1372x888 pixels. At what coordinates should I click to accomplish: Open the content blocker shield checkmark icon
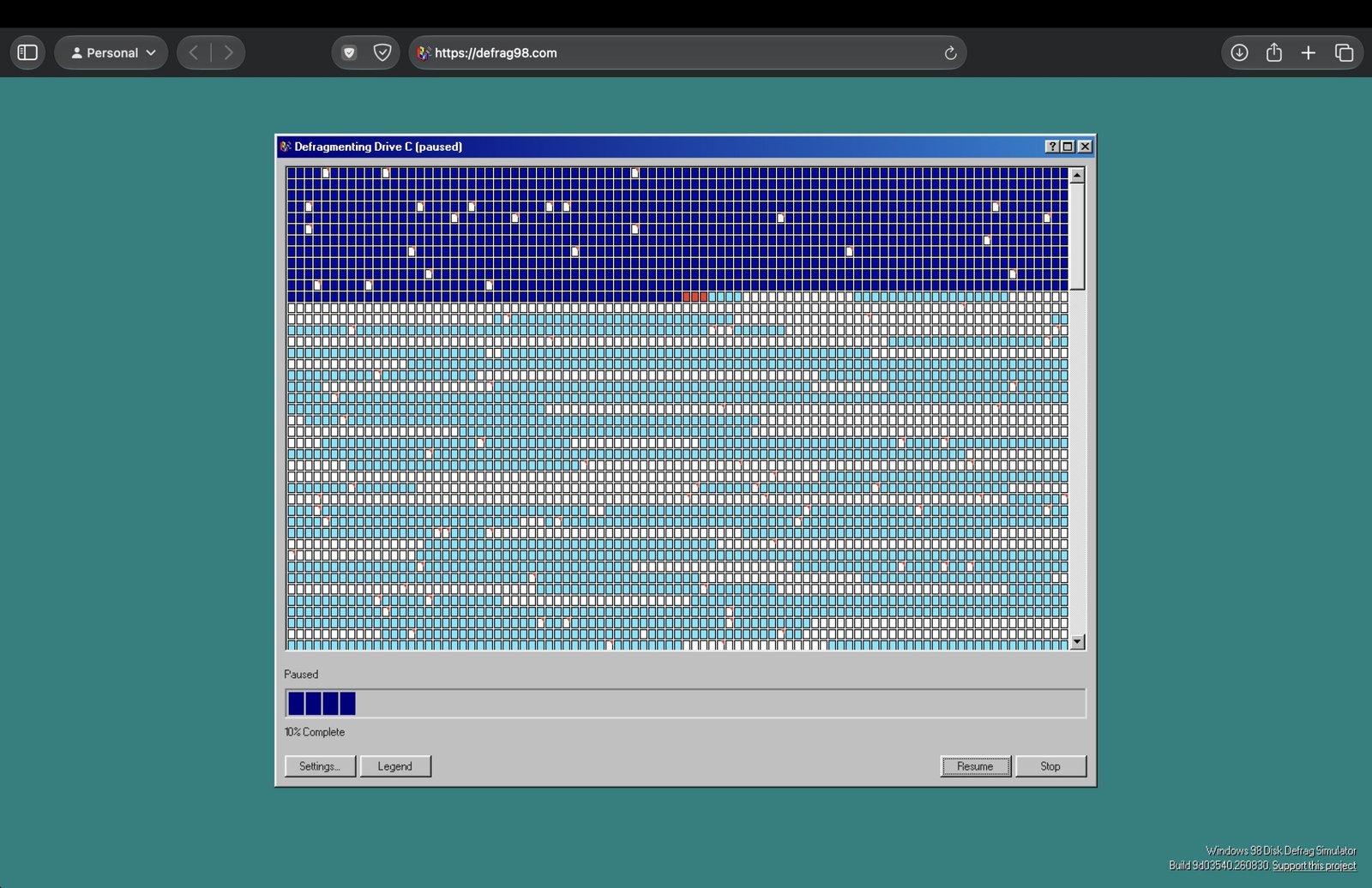(382, 52)
